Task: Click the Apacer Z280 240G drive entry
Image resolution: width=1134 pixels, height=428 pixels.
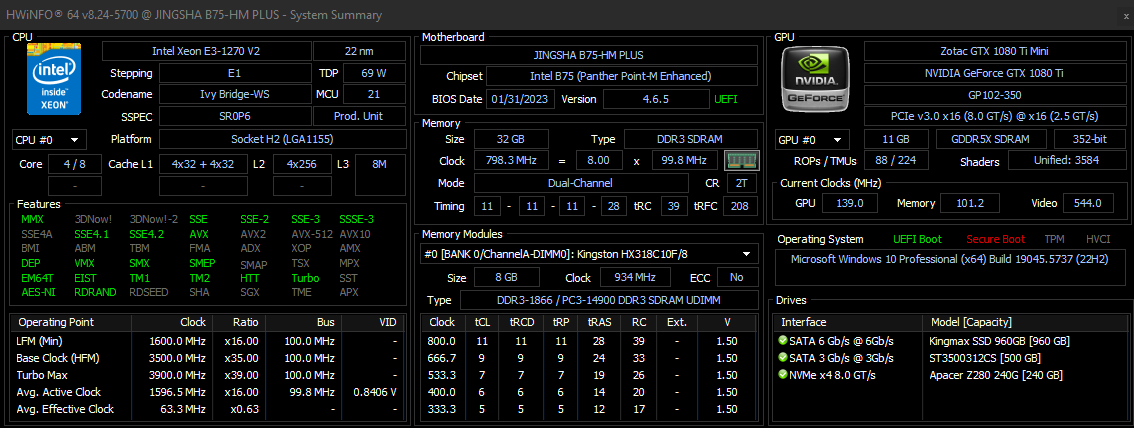Action: [997, 375]
